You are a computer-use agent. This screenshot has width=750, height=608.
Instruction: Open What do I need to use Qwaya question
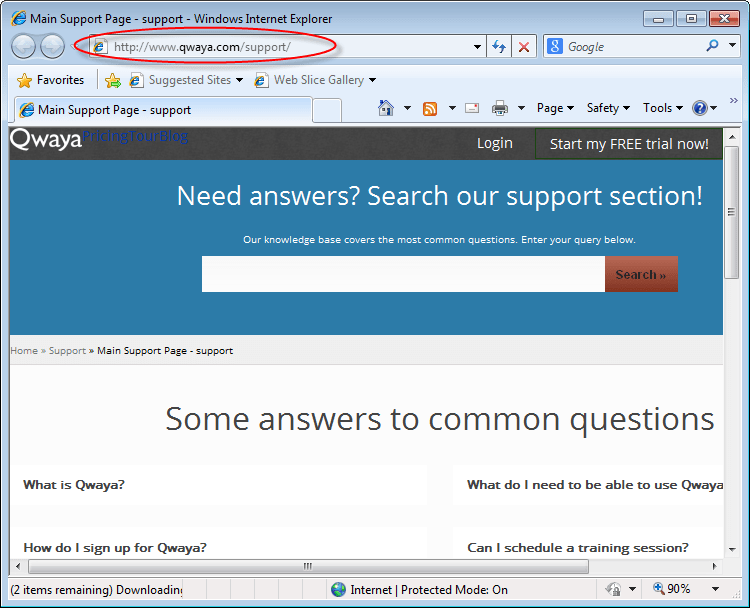(x=595, y=485)
